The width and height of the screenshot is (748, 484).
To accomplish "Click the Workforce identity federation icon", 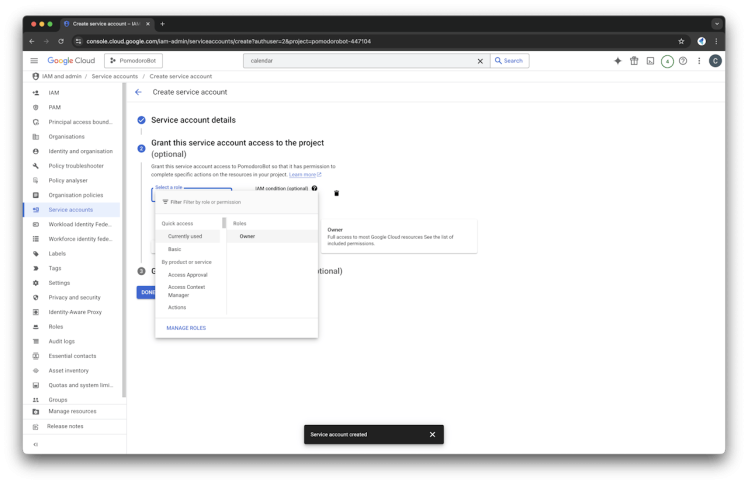I will [36, 239].
